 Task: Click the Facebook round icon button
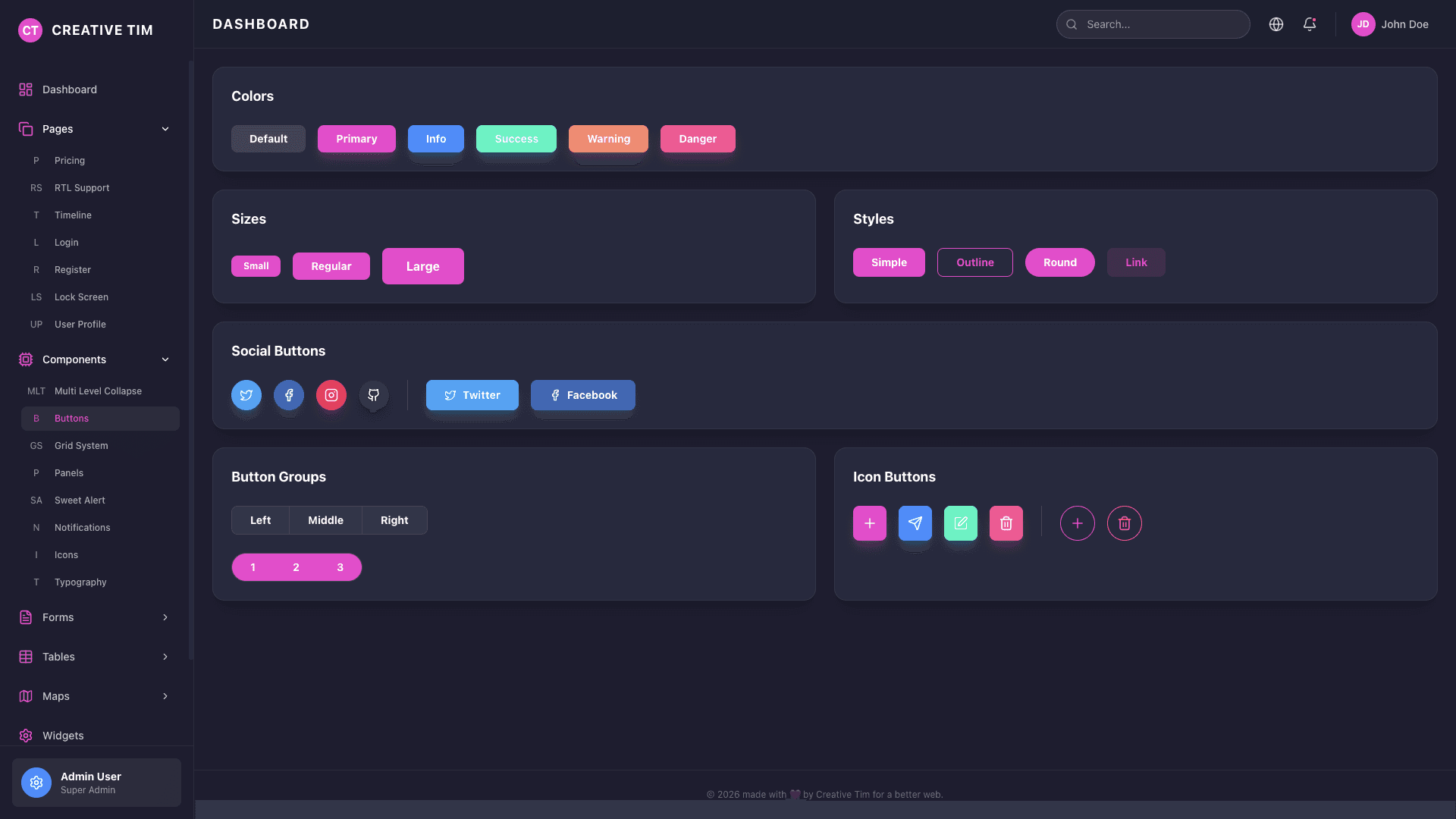coord(288,395)
